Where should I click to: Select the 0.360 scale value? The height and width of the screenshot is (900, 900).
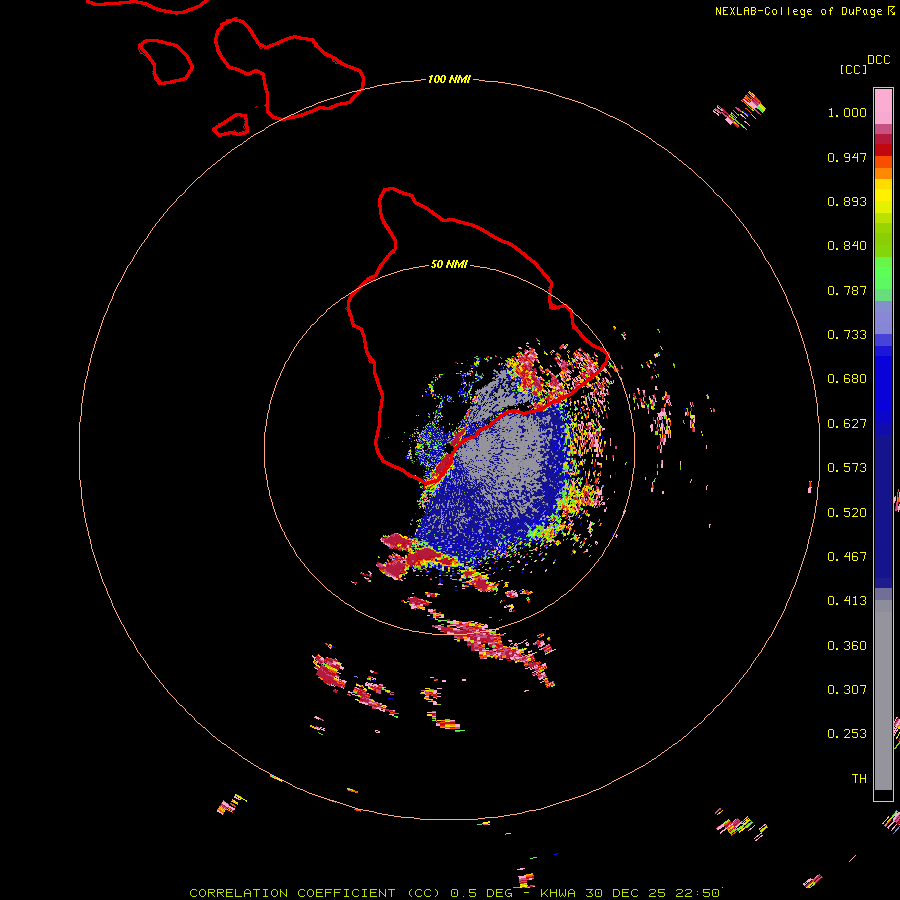pyautogui.click(x=847, y=646)
